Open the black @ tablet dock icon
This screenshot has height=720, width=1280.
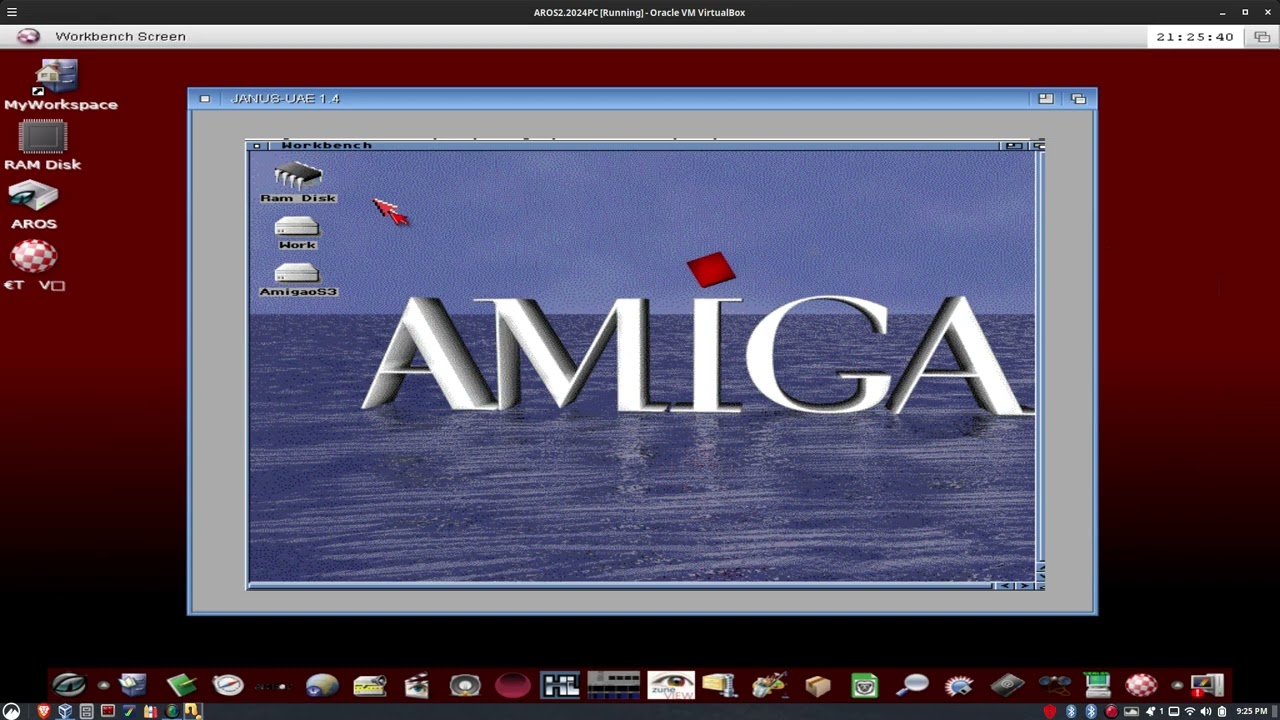1007,685
